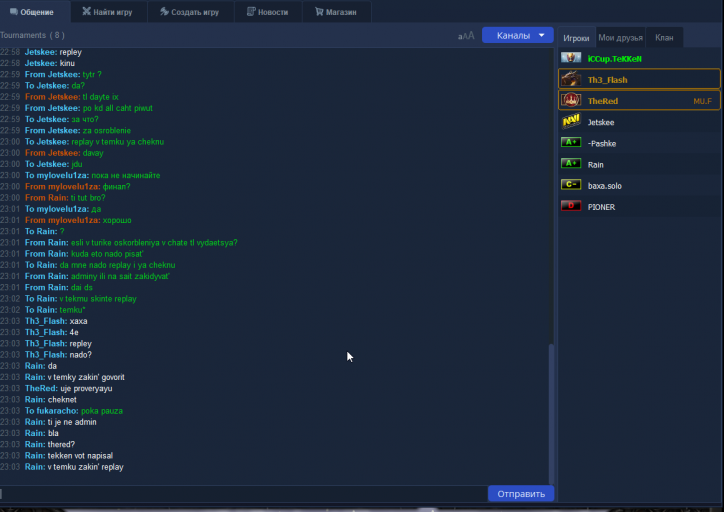The width and height of the screenshot is (724, 512).
Task: Click the chat window vertical scrollbar
Action: click(x=551, y=413)
